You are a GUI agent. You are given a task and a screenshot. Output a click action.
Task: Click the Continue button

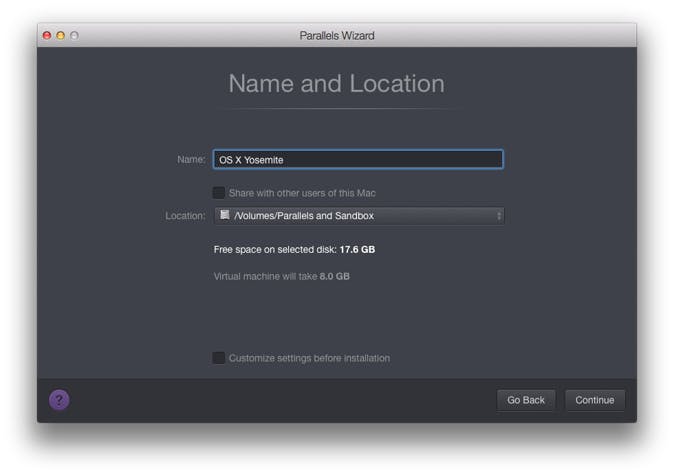594,400
